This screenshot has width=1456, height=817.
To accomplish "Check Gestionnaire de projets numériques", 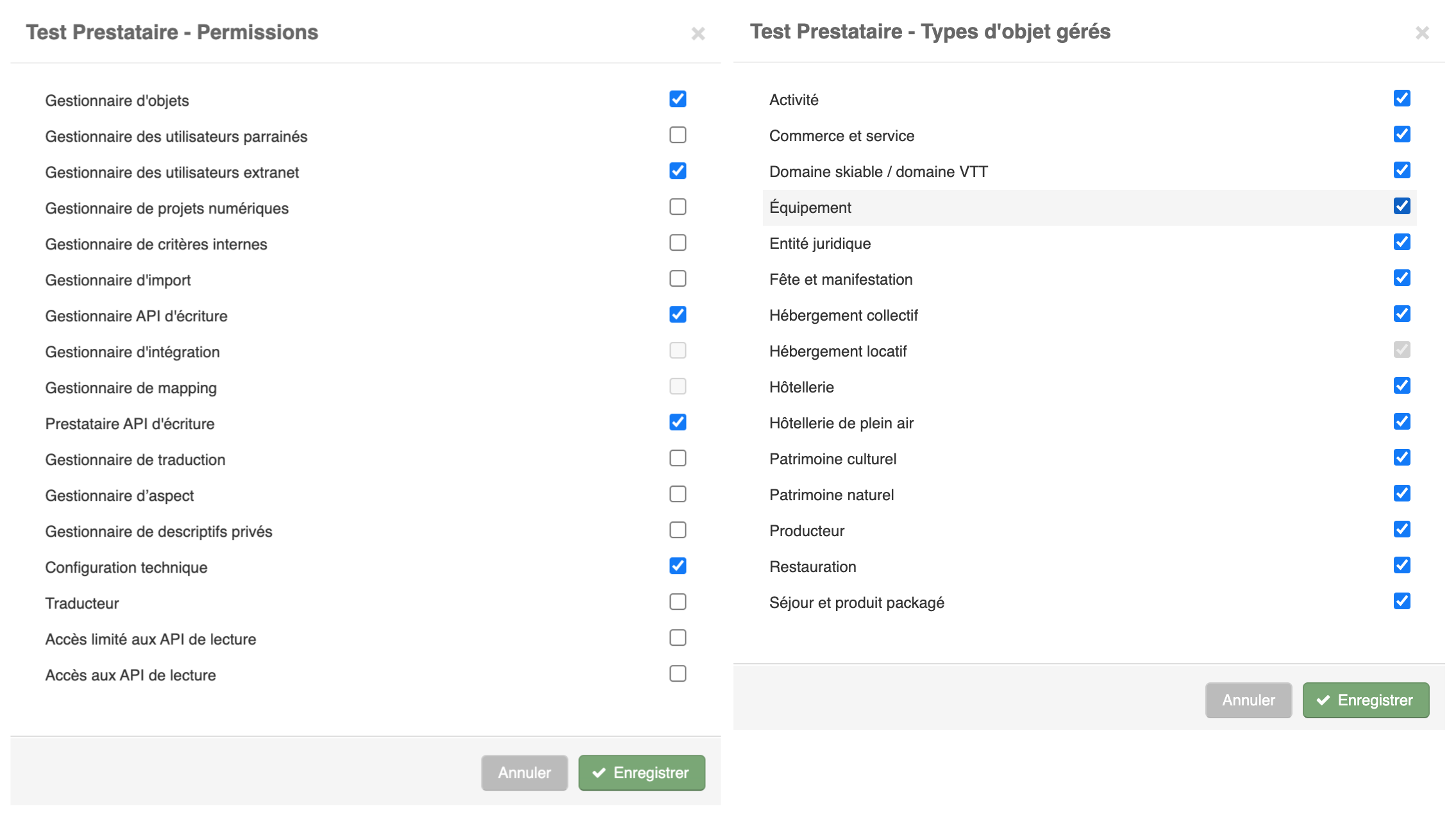I will (x=678, y=206).
